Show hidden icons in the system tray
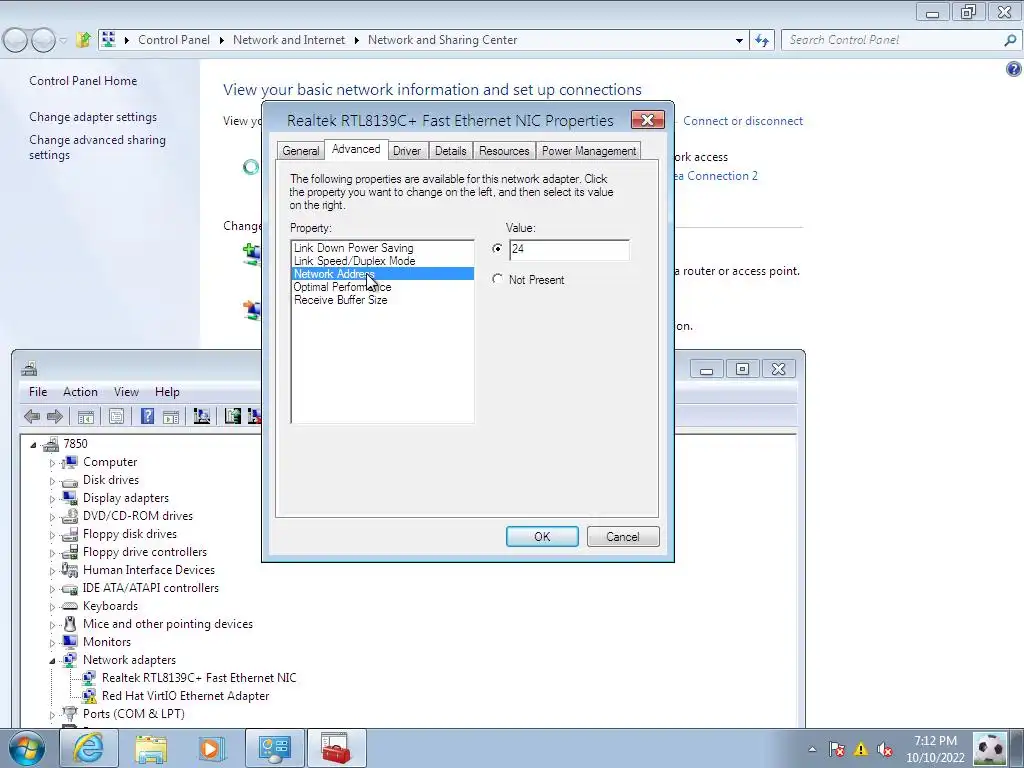1024x768 pixels. [x=812, y=749]
